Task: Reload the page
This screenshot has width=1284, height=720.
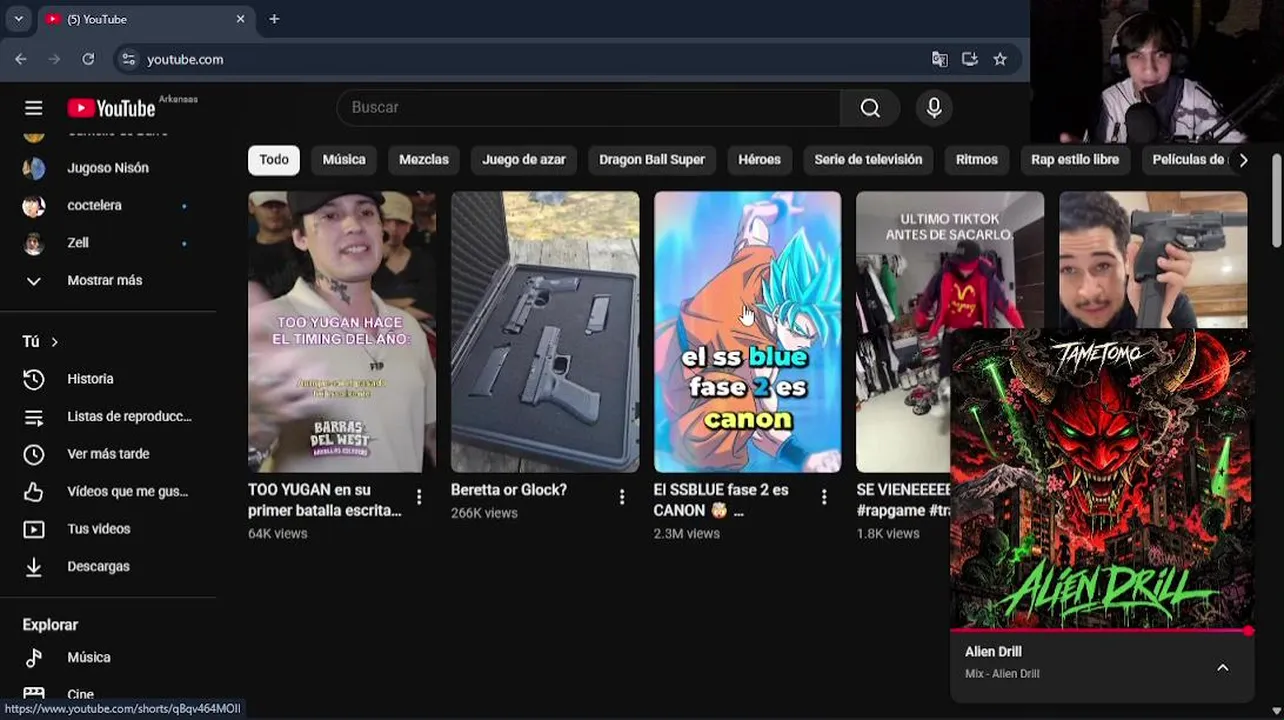Action: (88, 59)
